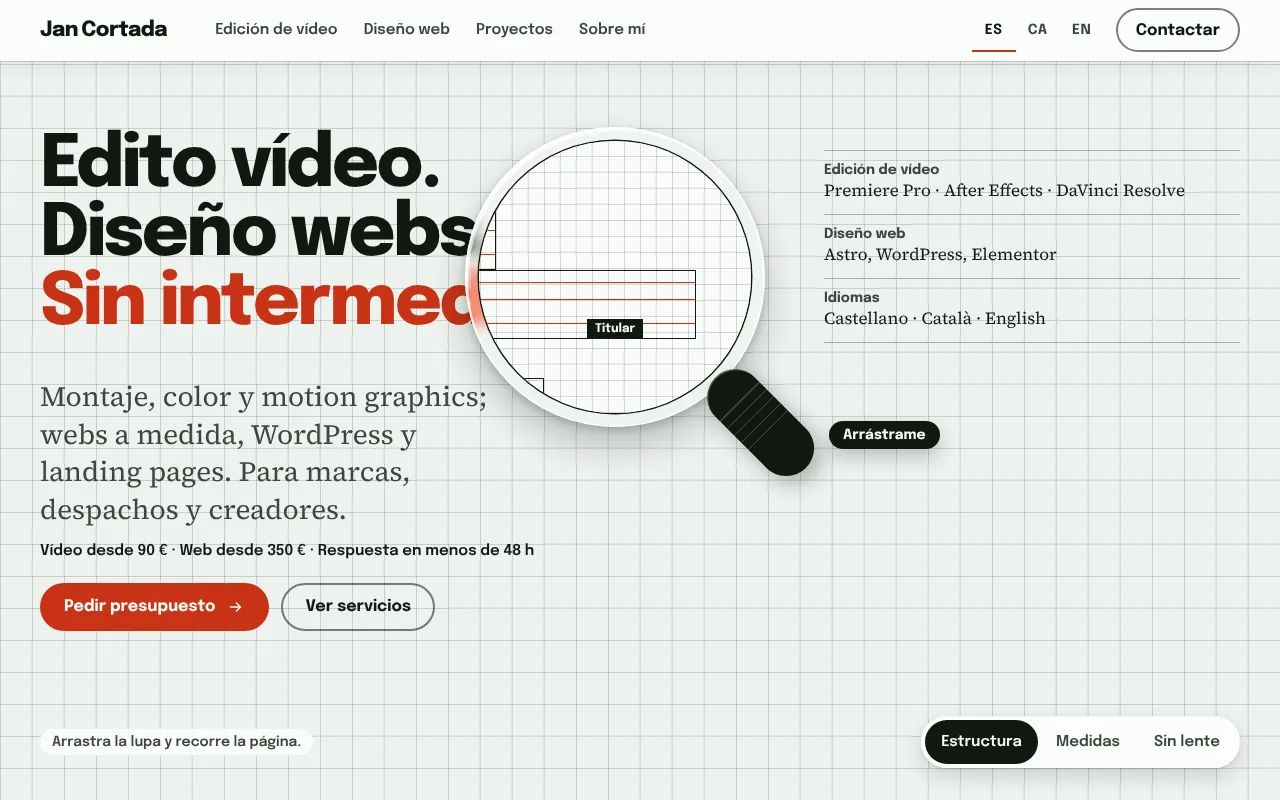Click the text 'Astro, WordPress, Elementor'
Image resolution: width=1280 pixels, height=800 pixels.
coord(940,254)
